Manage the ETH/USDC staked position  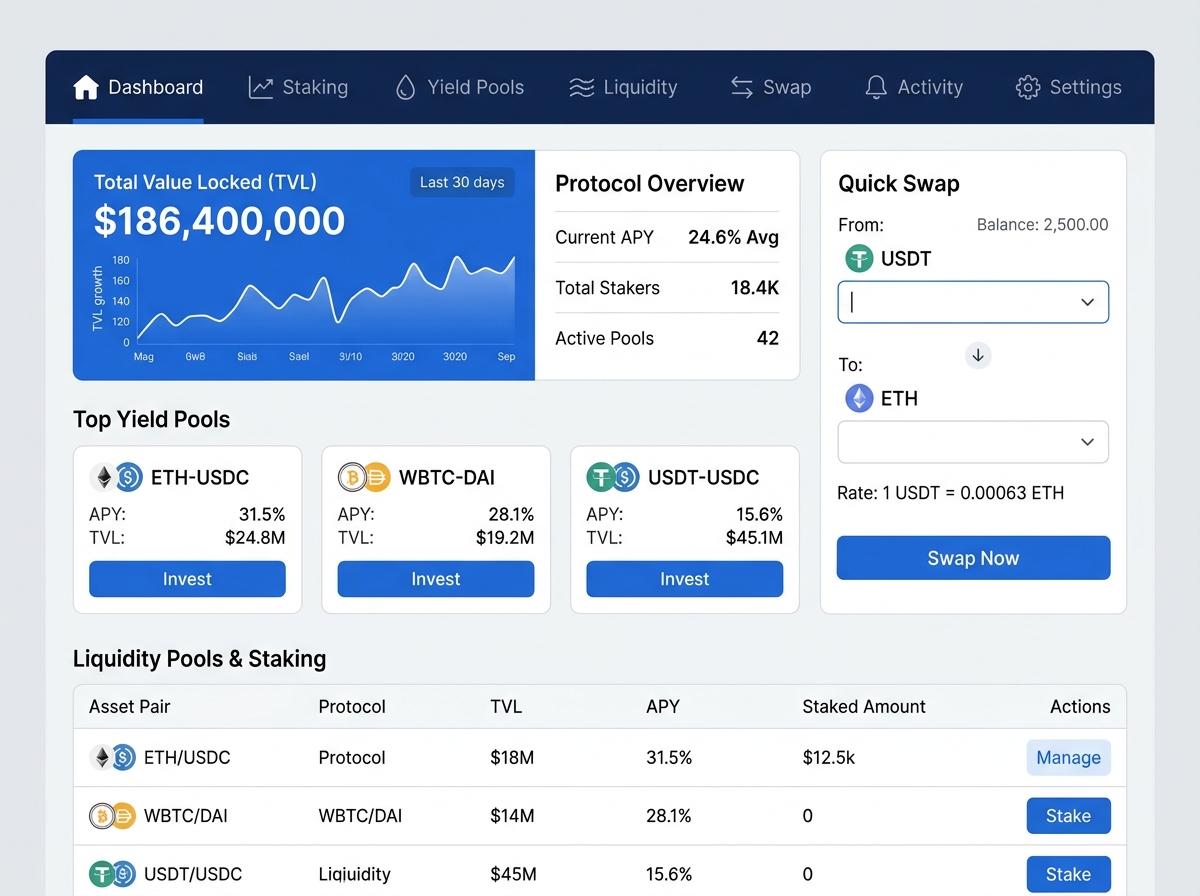tap(1068, 758)
